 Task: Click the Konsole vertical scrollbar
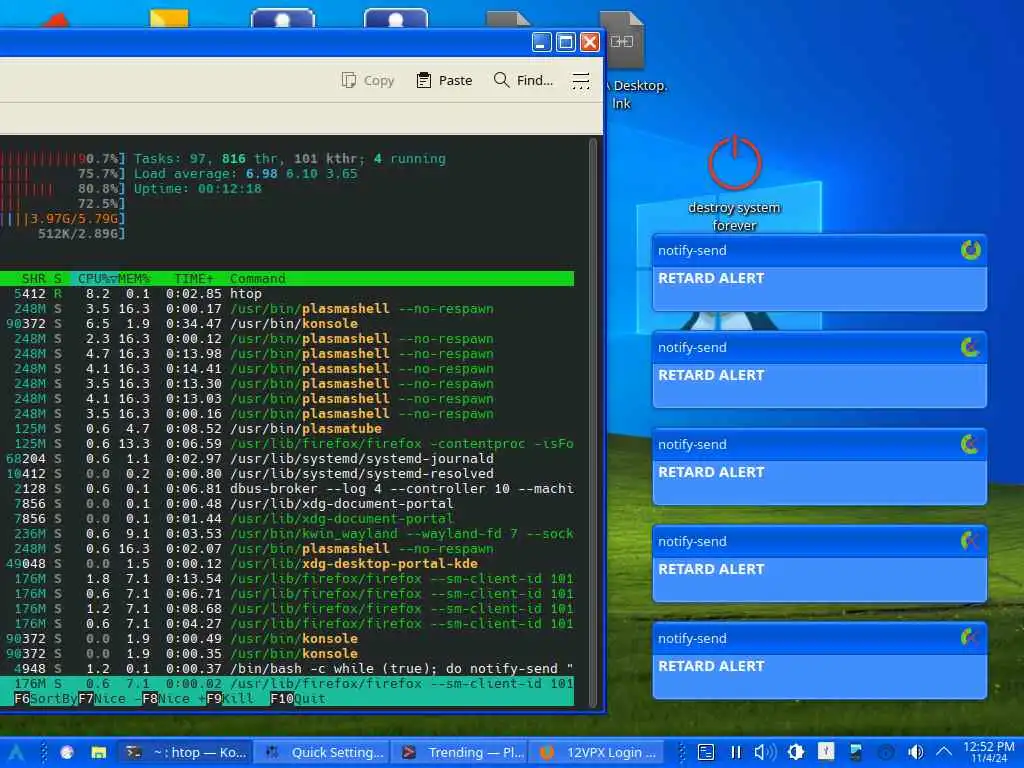coord(593,422)
